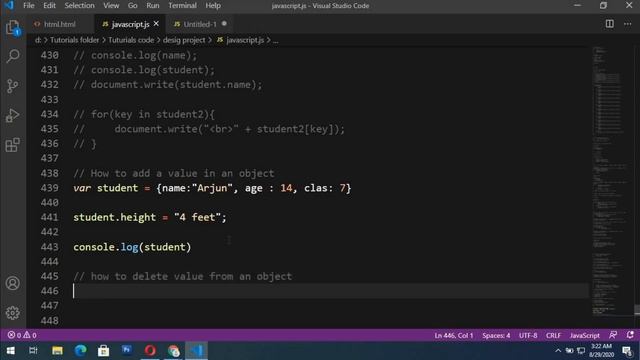Click line 443 'console.log(student)'
The image size is (640, 360).
coord(132,247)
